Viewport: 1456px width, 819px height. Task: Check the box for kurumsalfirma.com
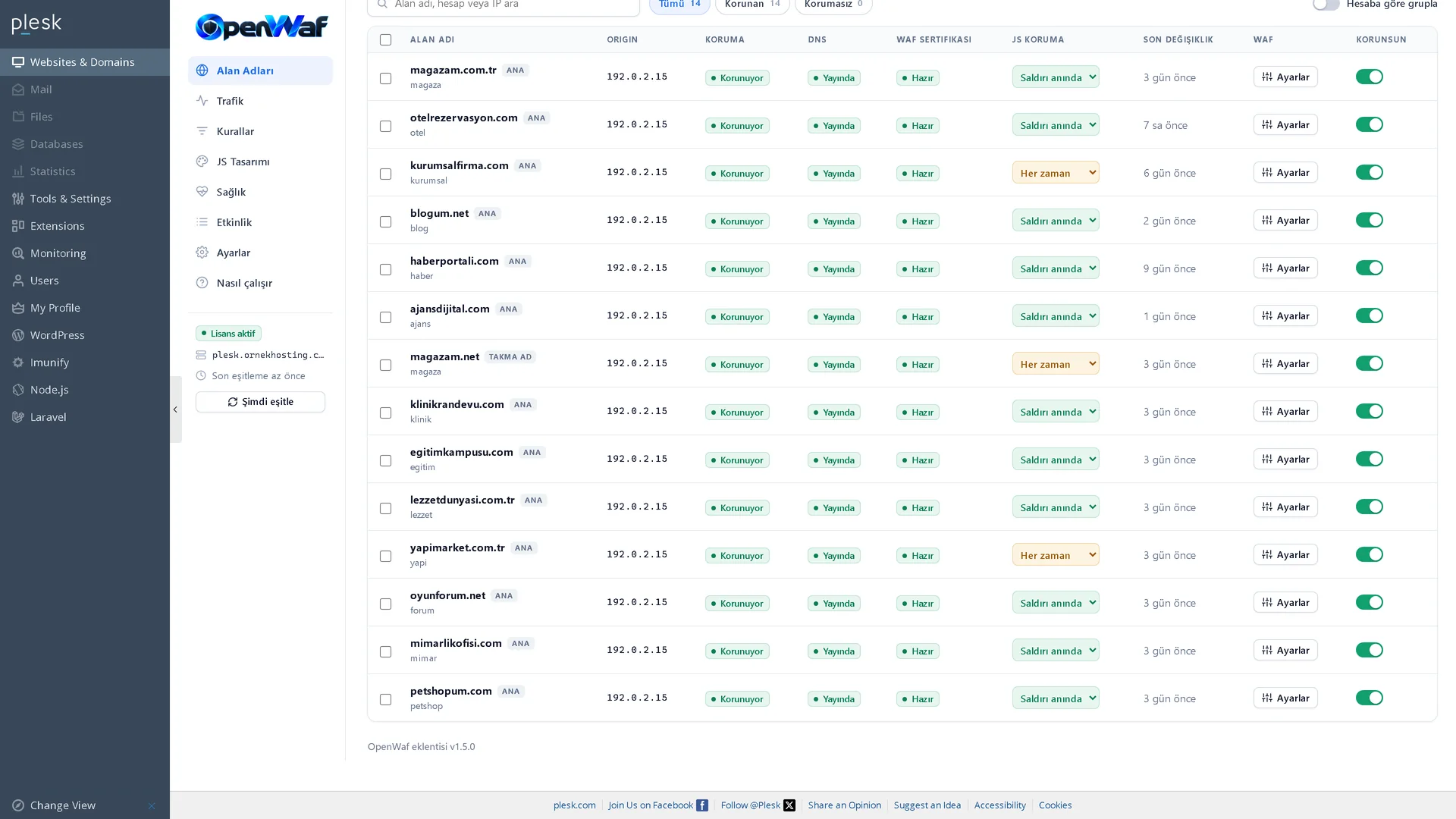[x=385, y=174]
